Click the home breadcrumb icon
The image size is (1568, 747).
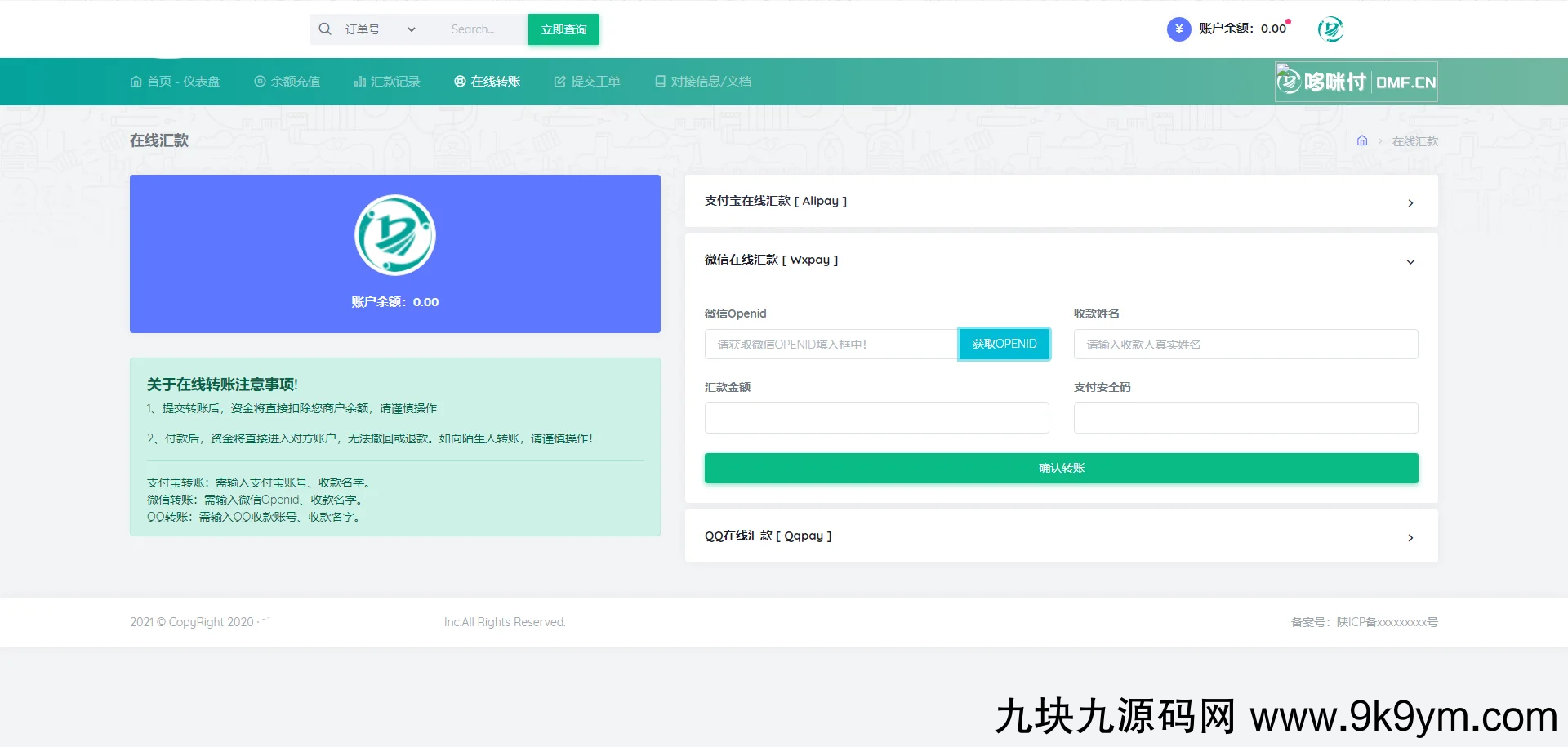[1362, 141]
